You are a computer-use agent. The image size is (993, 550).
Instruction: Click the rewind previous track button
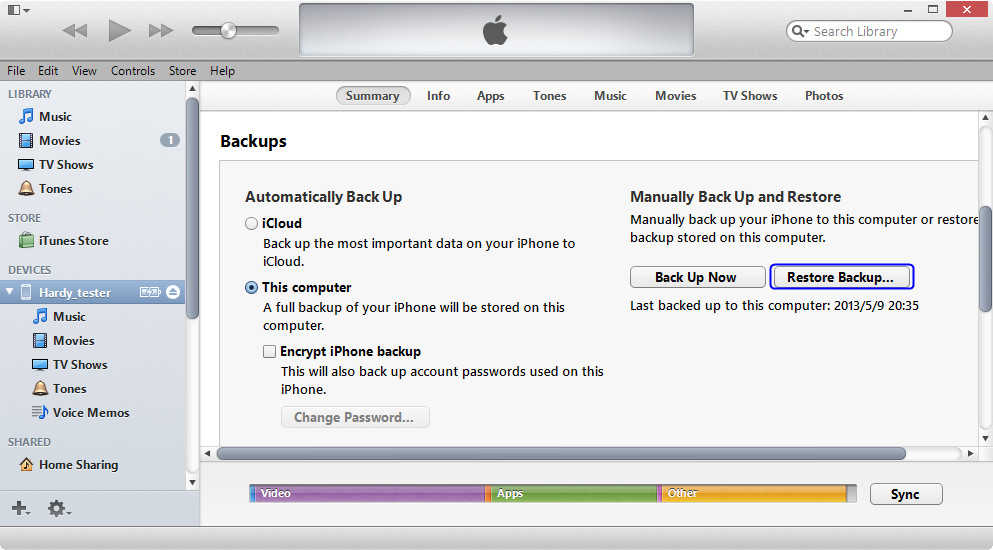point(75,30)
